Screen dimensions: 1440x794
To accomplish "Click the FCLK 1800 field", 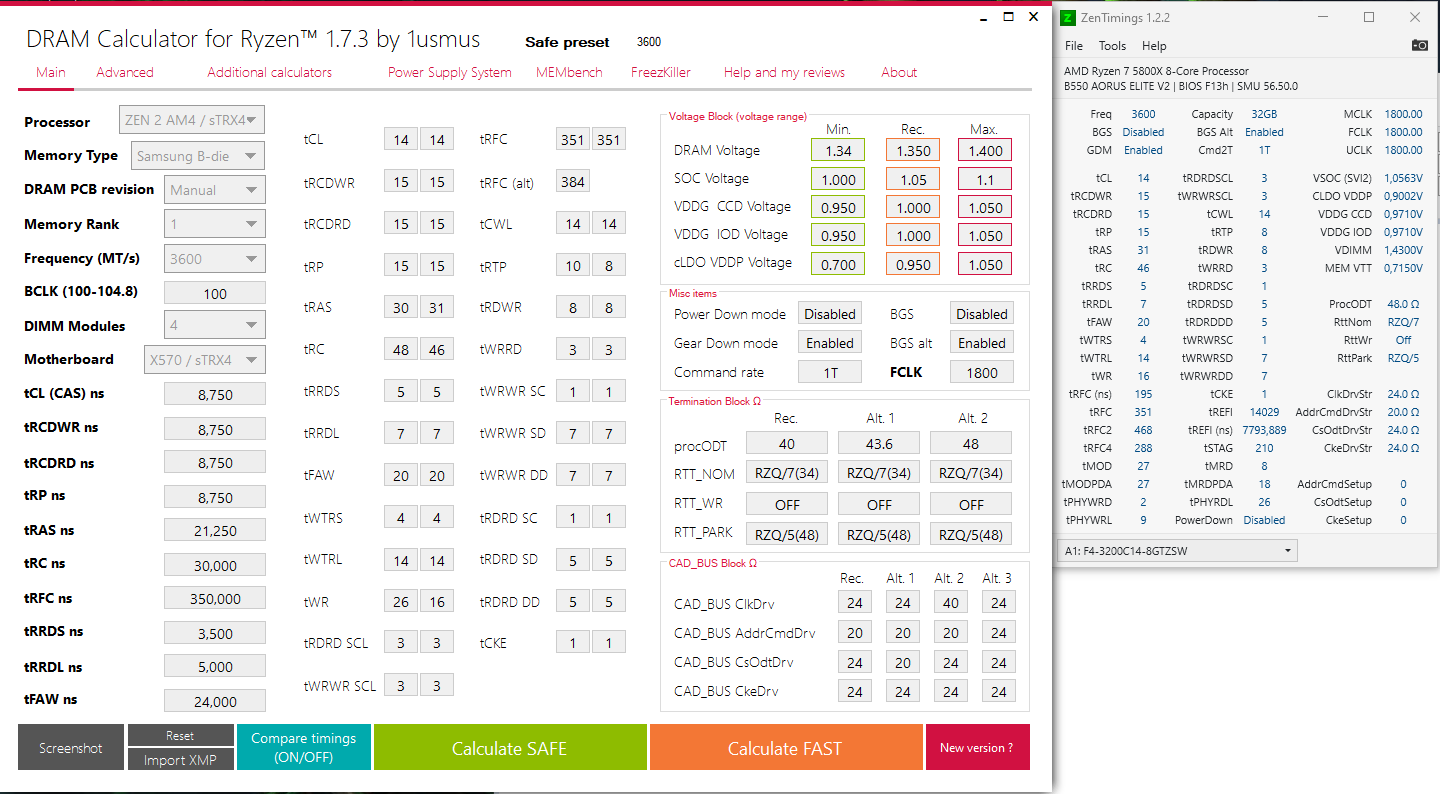I will coord(982,372).
